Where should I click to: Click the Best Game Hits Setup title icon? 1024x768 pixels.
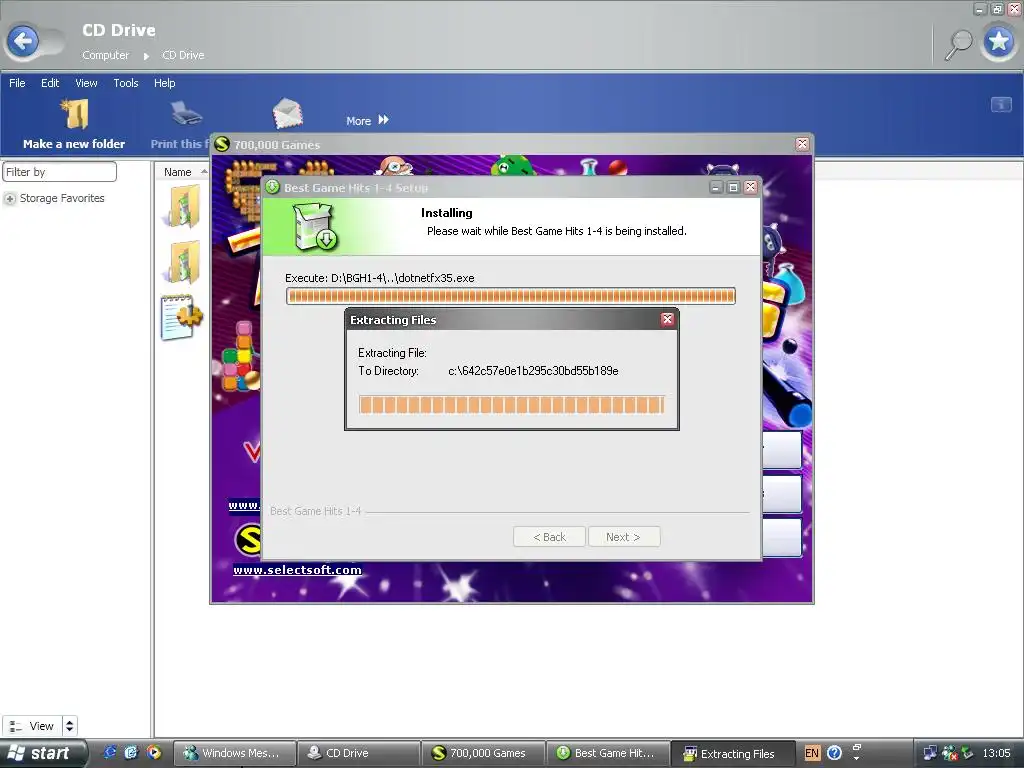pyautogui.click(x=272, y=187)
